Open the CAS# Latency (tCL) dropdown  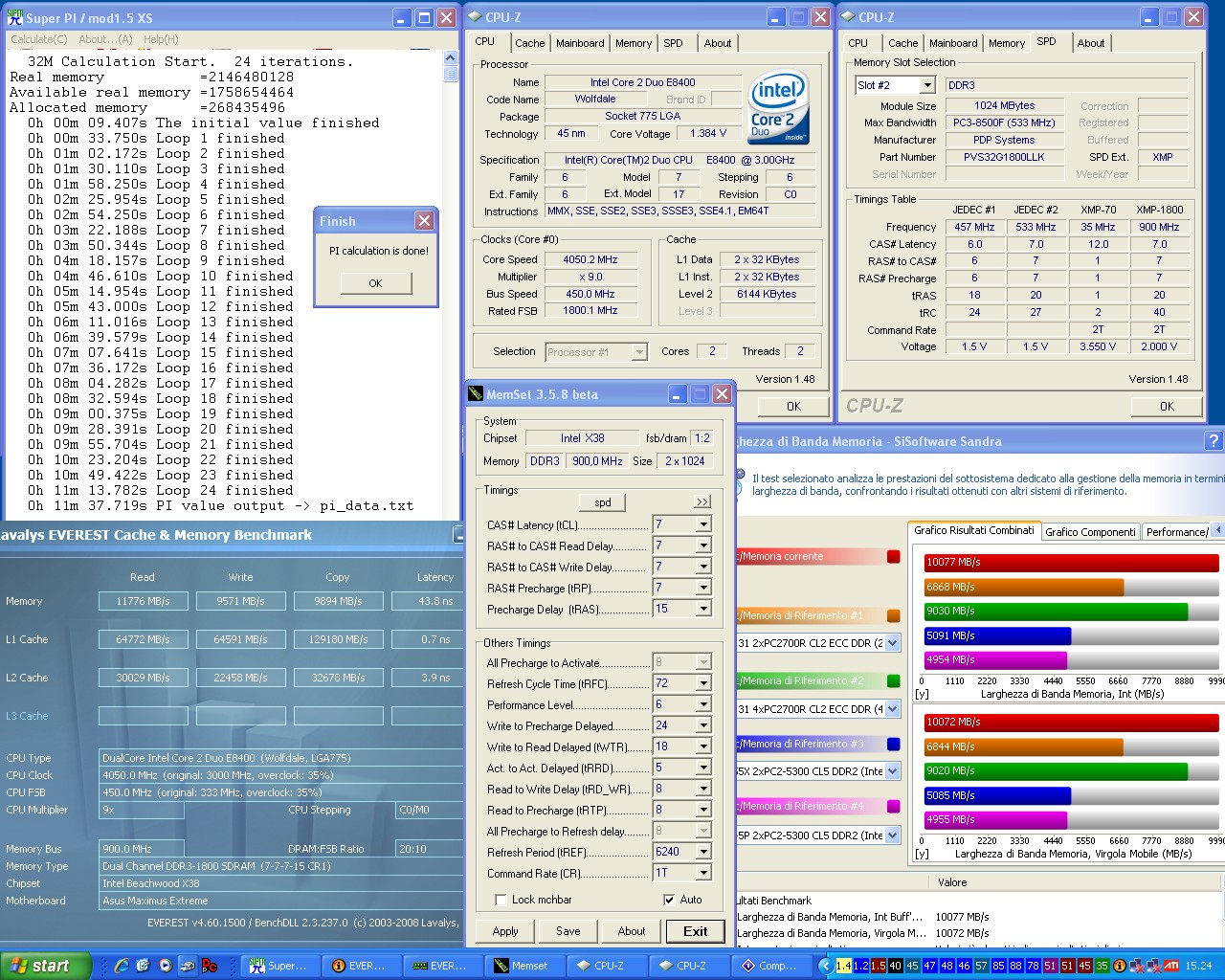703,524
